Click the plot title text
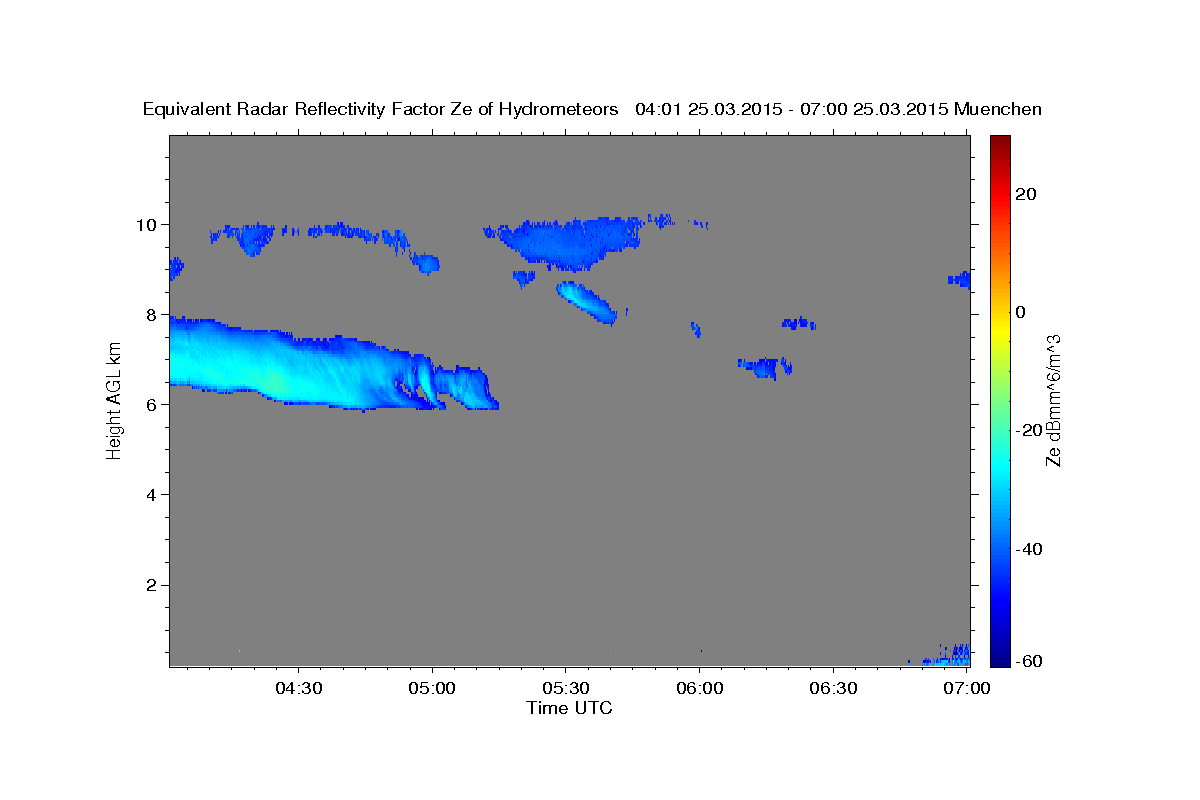The width and height of the screenshot is (1200, 800). tap(593, 109)
